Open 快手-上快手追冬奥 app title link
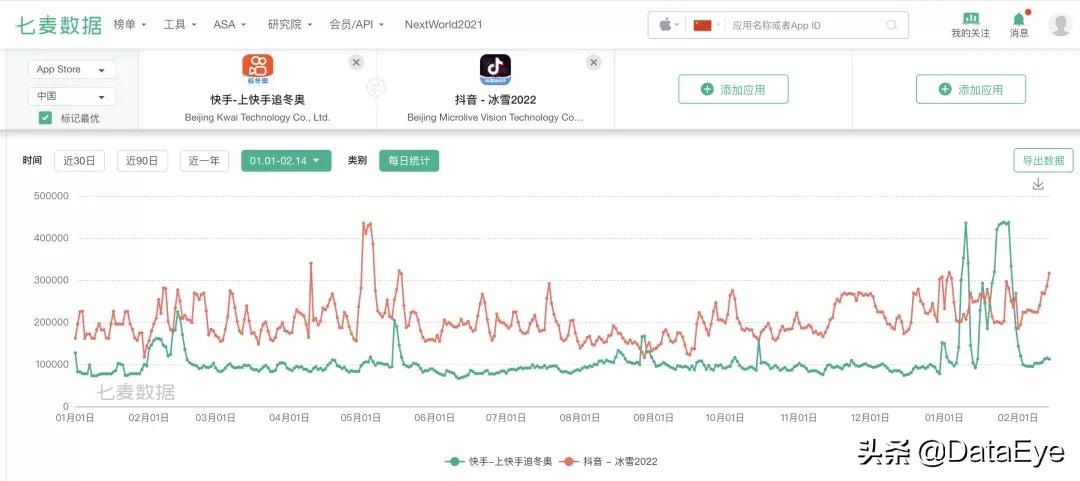This screenshot has width=1080, height=481. tap(258, 100)
